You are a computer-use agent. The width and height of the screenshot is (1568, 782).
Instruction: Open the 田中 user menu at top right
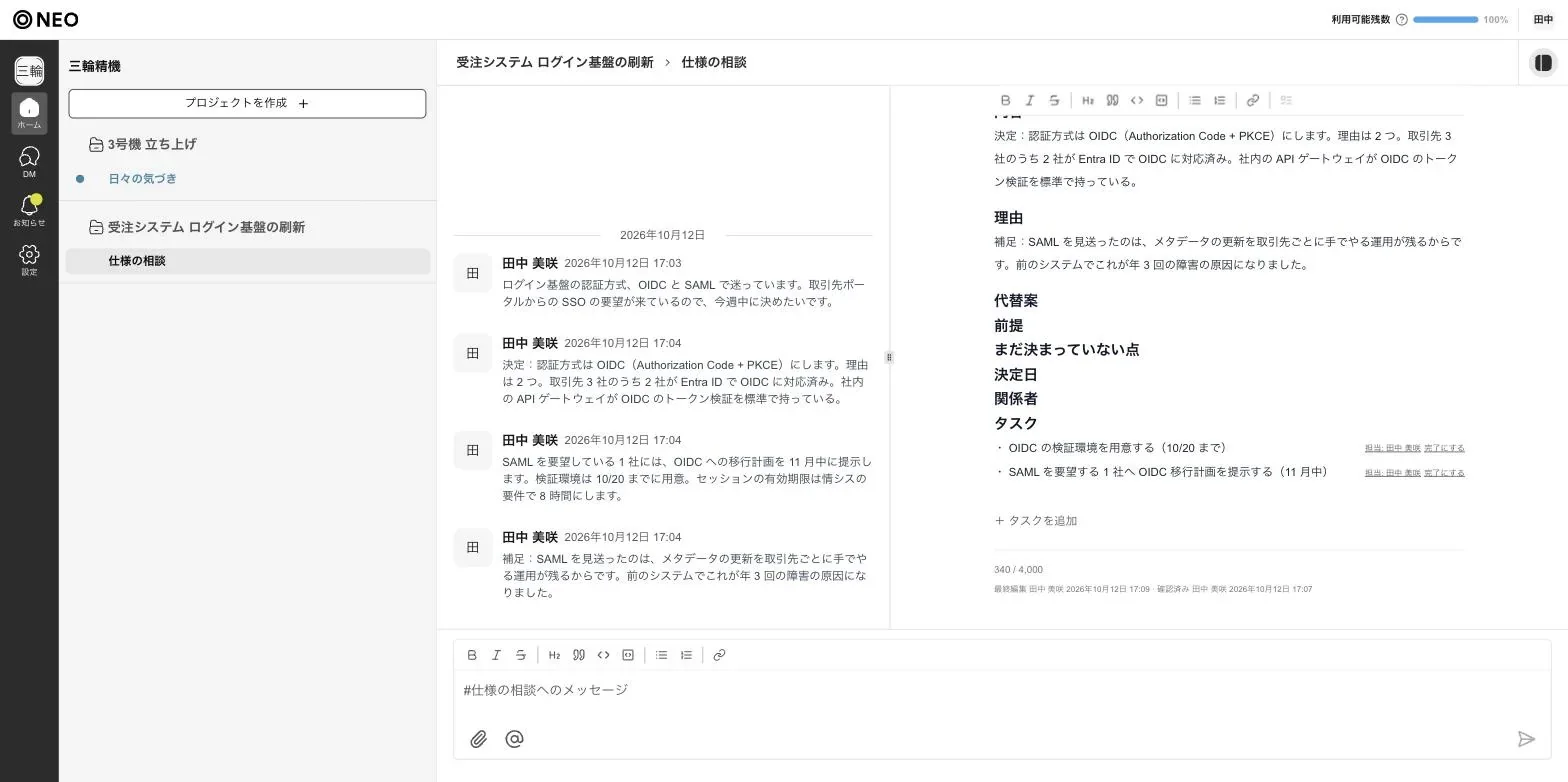coord(1543,20)
